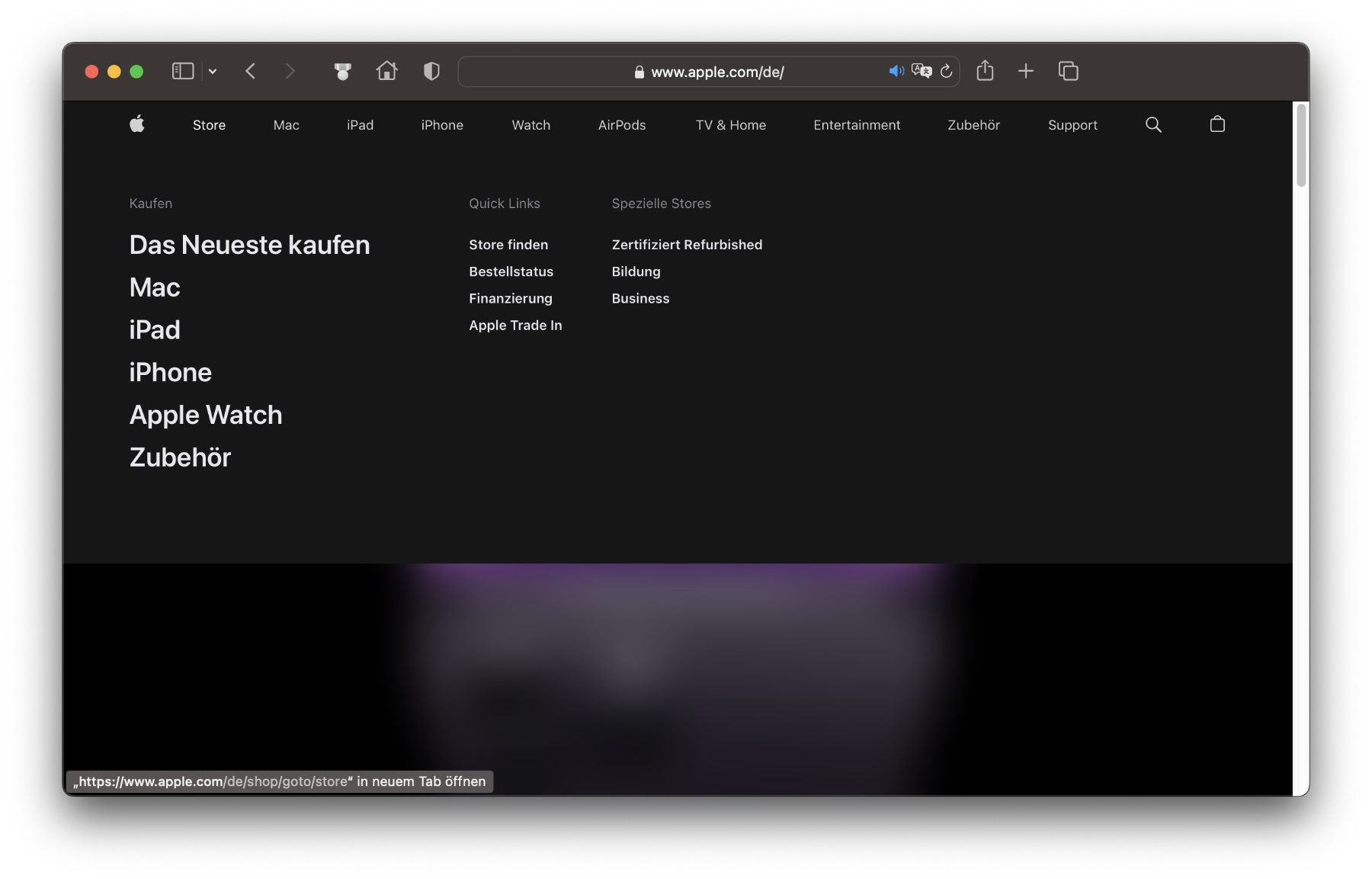Screen dimensions: 1372x879
Task: Click the large iPhone link under Kaufen
Action: [x=171, y=373]
